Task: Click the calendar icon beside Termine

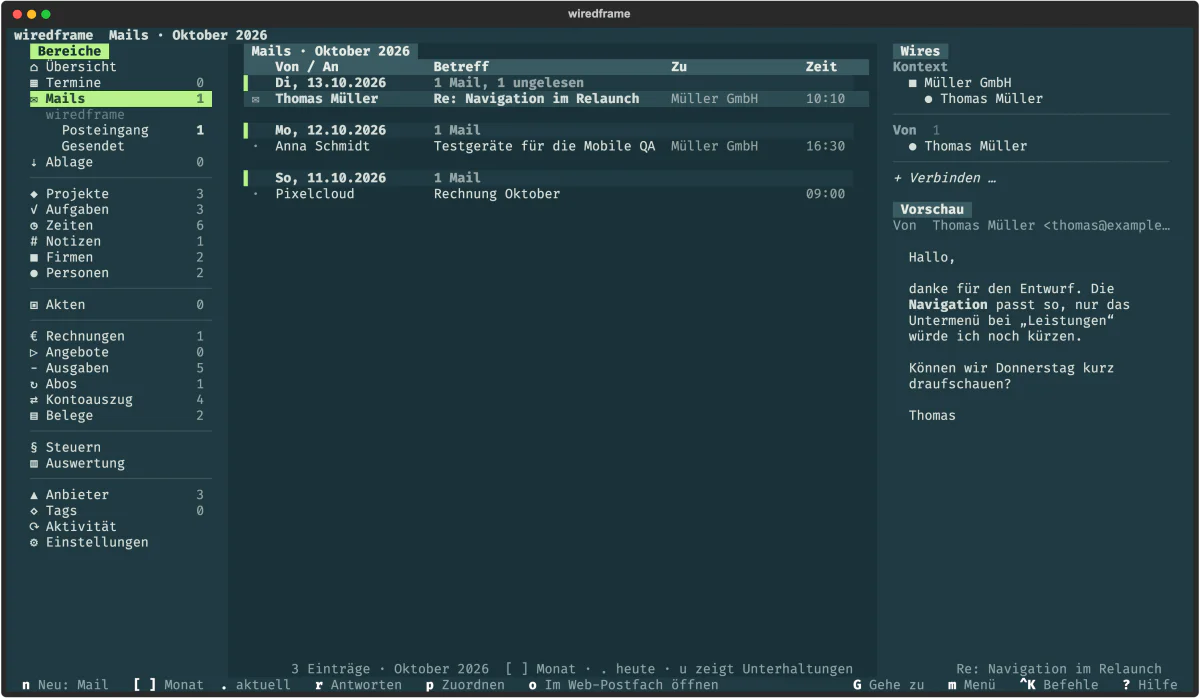Action: [x=34, y=83]
